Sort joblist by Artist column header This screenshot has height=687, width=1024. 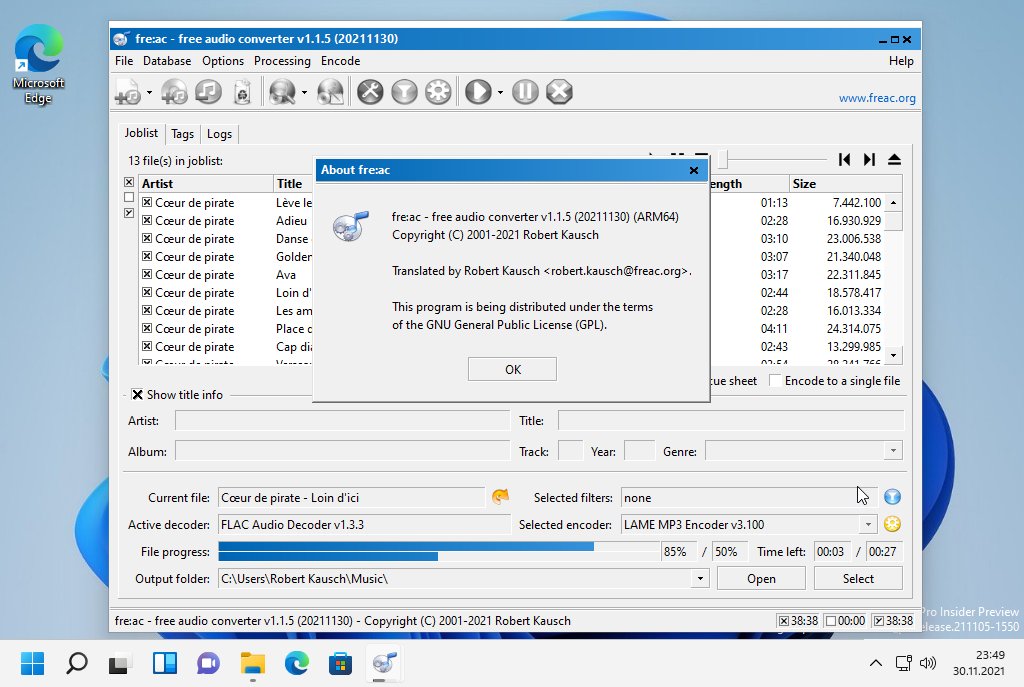click(x=206, y=184)
